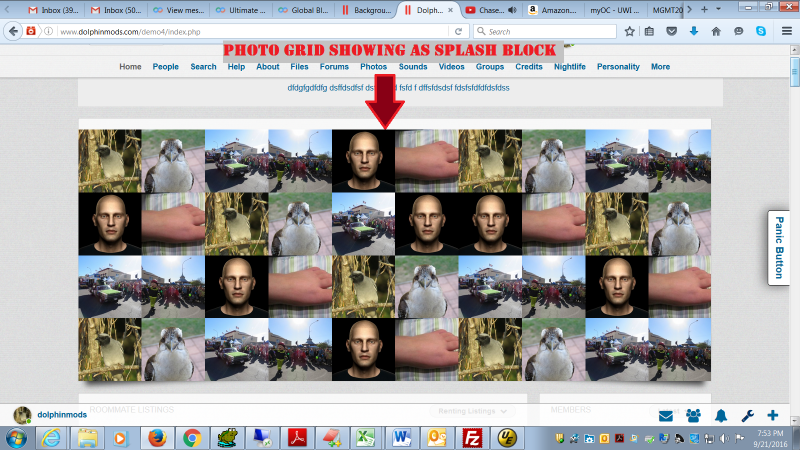Screen dimensions: 800x450
Task: Click the dolphinmods profile avatar
Action: [22, 415]
